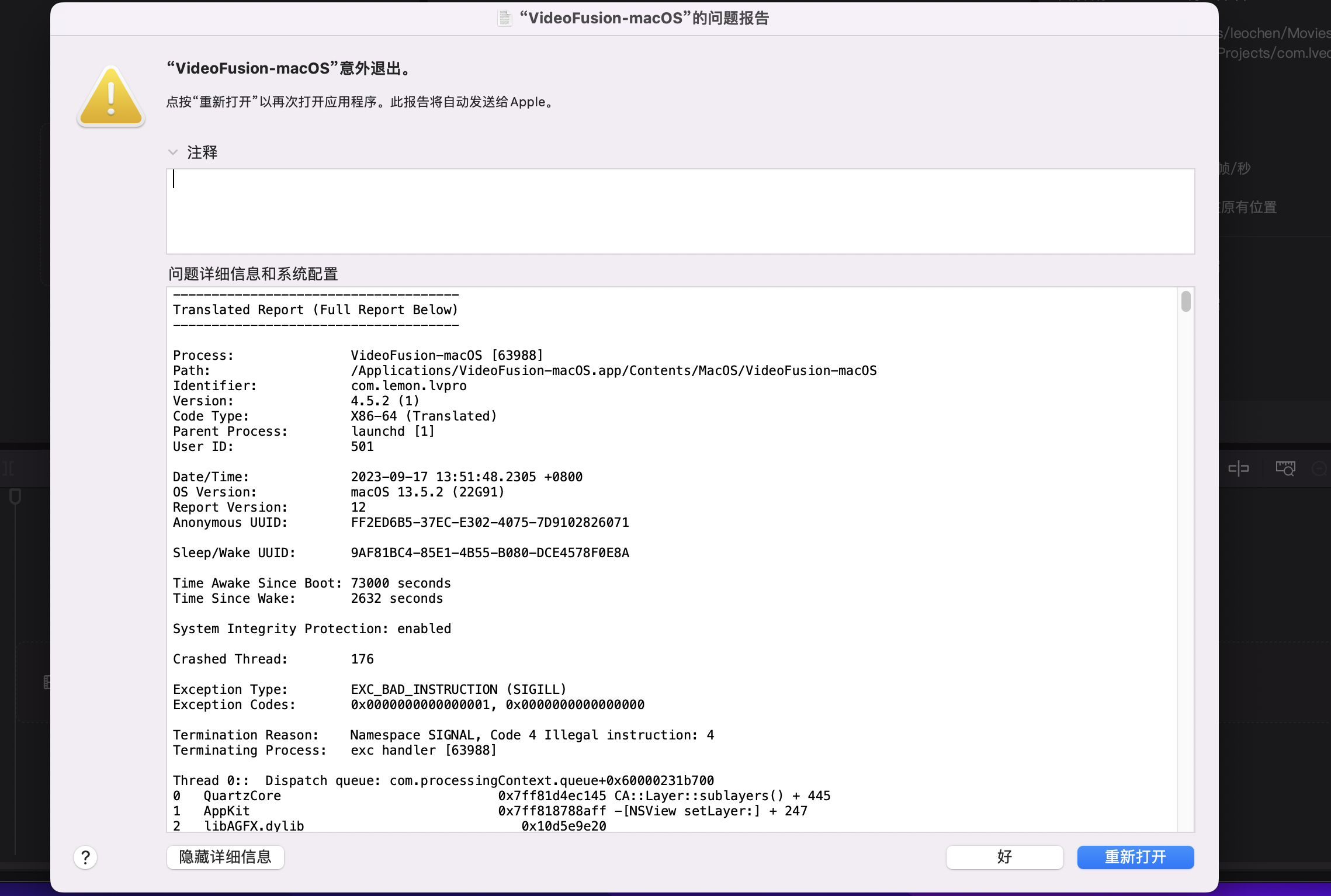1331x896 pixels.
Task: Click the split clip icon in timeline toolbar
Action: click(x=1238, y=468)
